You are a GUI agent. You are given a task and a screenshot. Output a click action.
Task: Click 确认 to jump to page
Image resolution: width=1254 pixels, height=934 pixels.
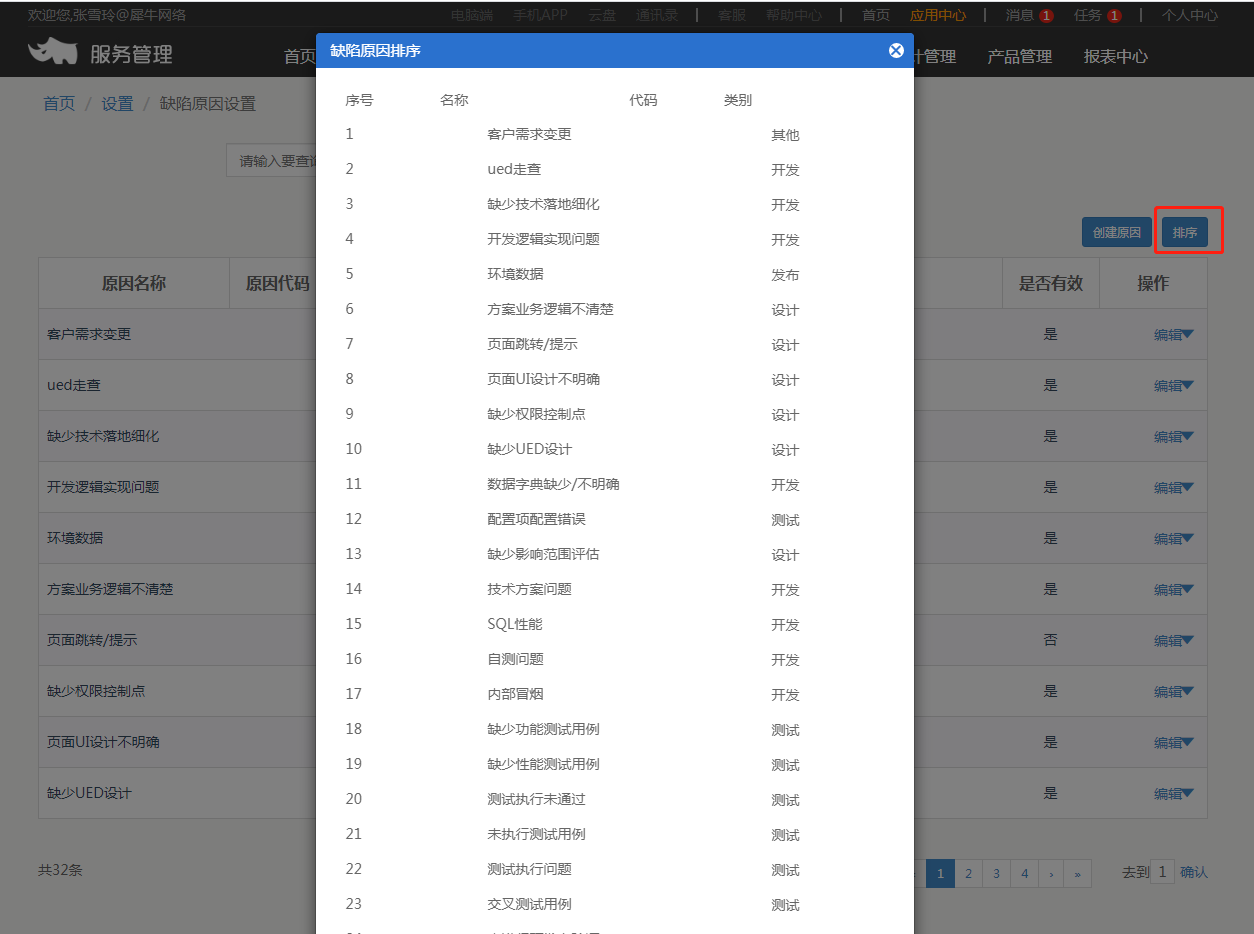tap(1194, 872)
